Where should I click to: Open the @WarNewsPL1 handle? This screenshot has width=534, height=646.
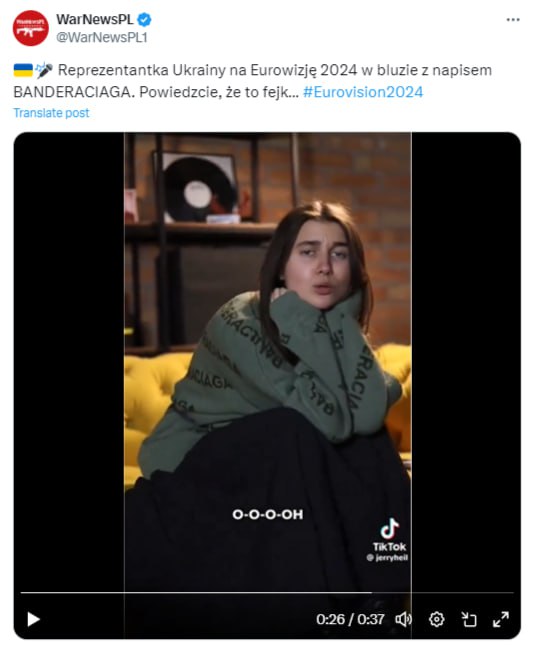pos(102,37)
